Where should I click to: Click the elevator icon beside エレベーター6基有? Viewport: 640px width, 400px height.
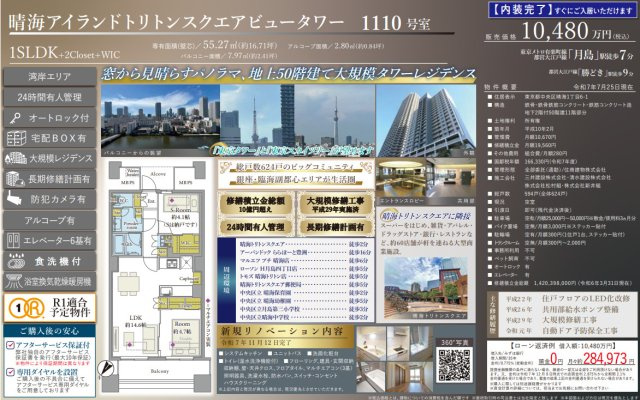click(13, 241)
